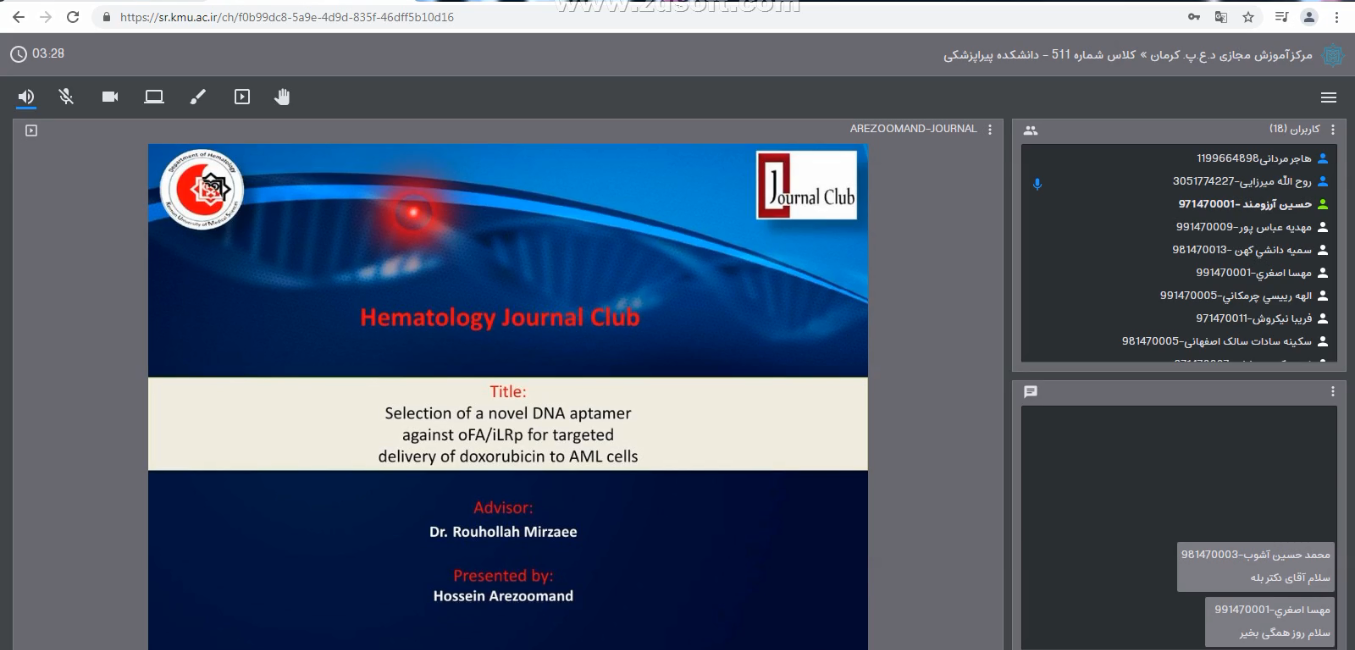
Task: Click the screen share laptop icon
Action: 153,97
